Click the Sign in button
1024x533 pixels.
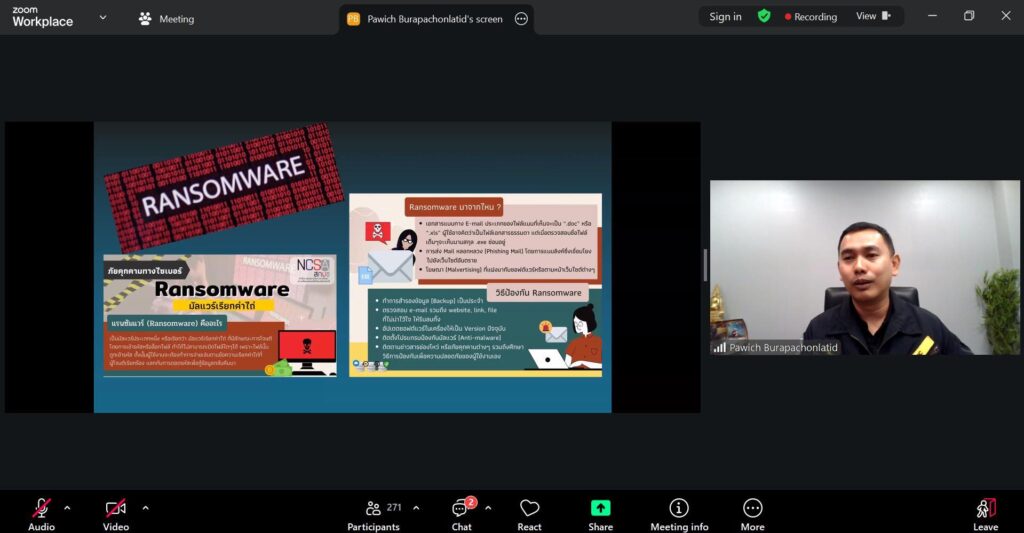click(725, 17)
